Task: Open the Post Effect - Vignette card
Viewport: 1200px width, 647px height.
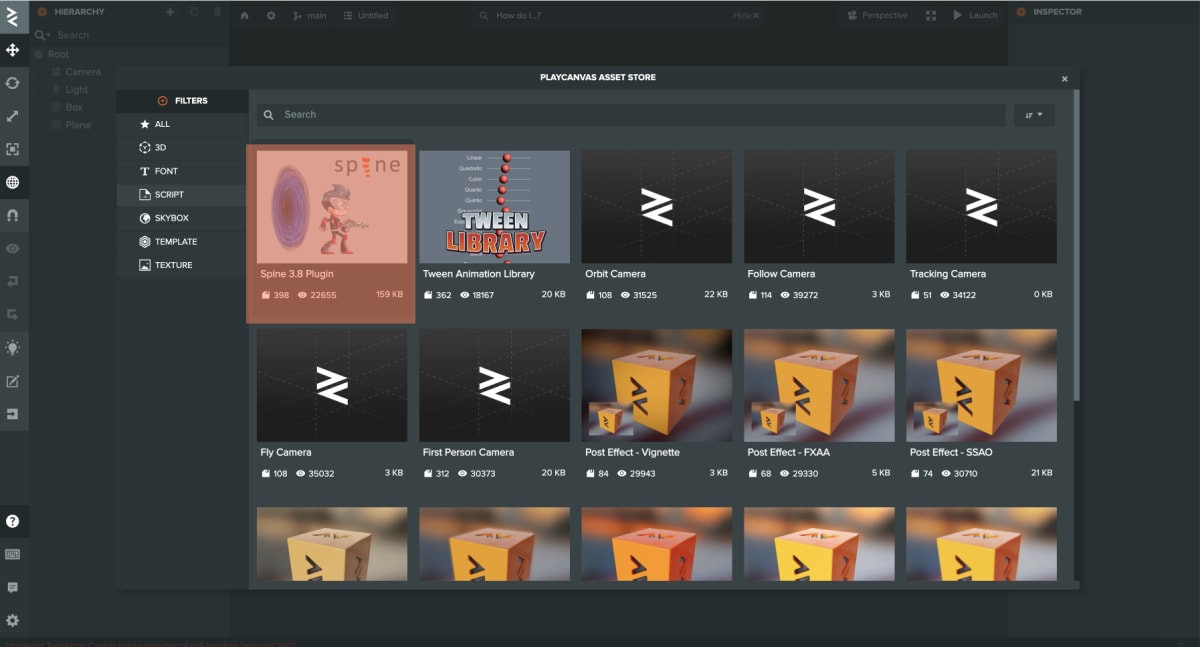Action: pos(656,407)
